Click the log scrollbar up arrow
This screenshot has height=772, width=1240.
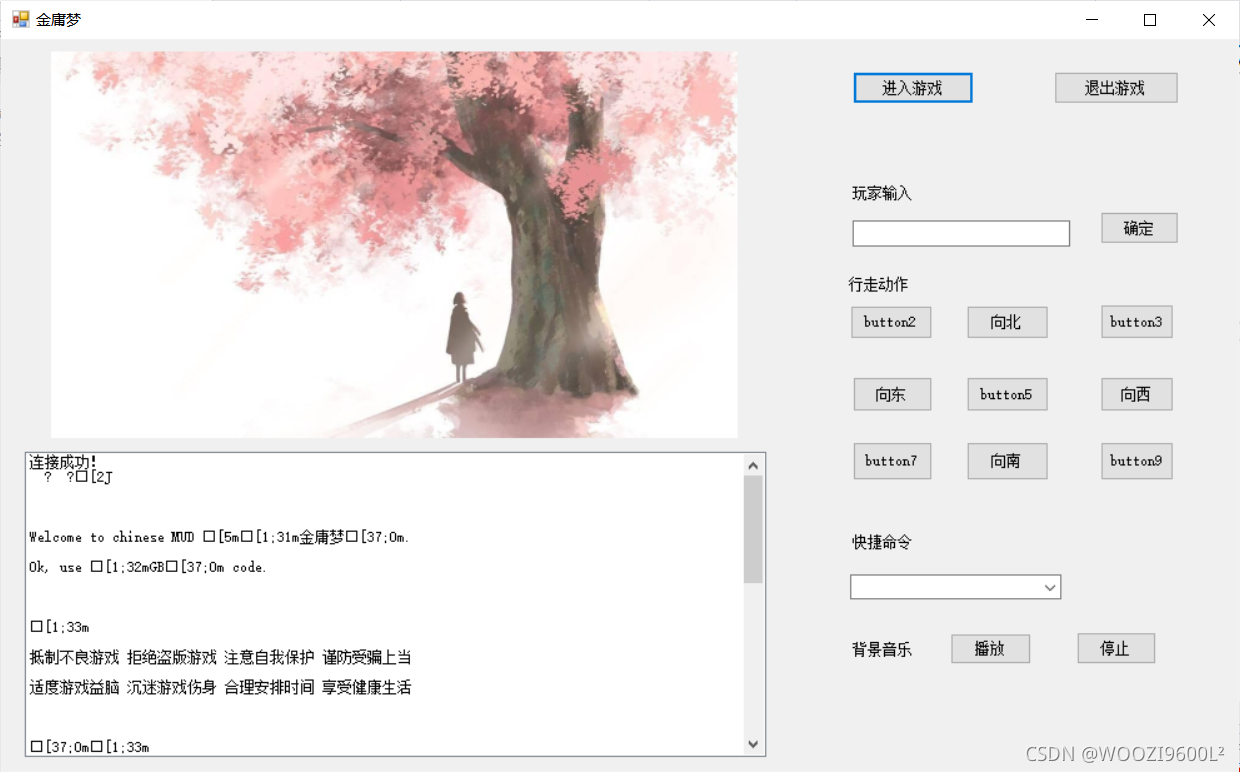[754, 465]
